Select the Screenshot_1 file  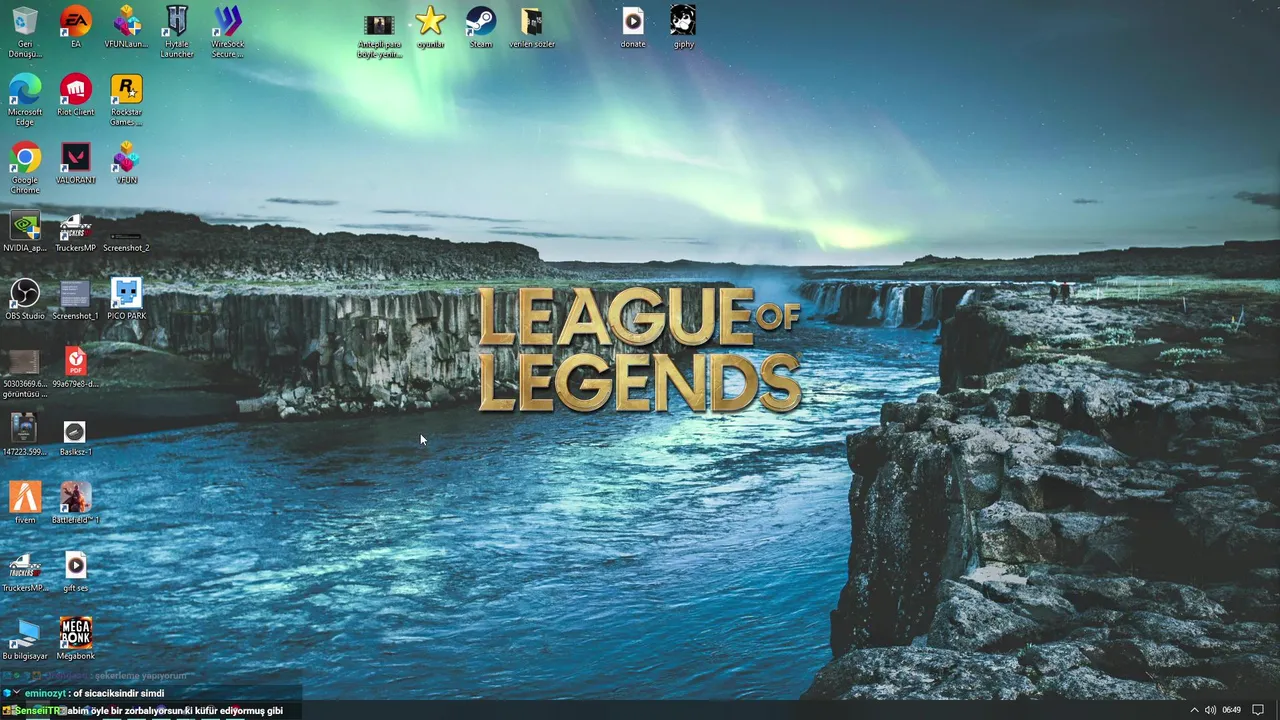pyautogui.click(x=75, y=299)
